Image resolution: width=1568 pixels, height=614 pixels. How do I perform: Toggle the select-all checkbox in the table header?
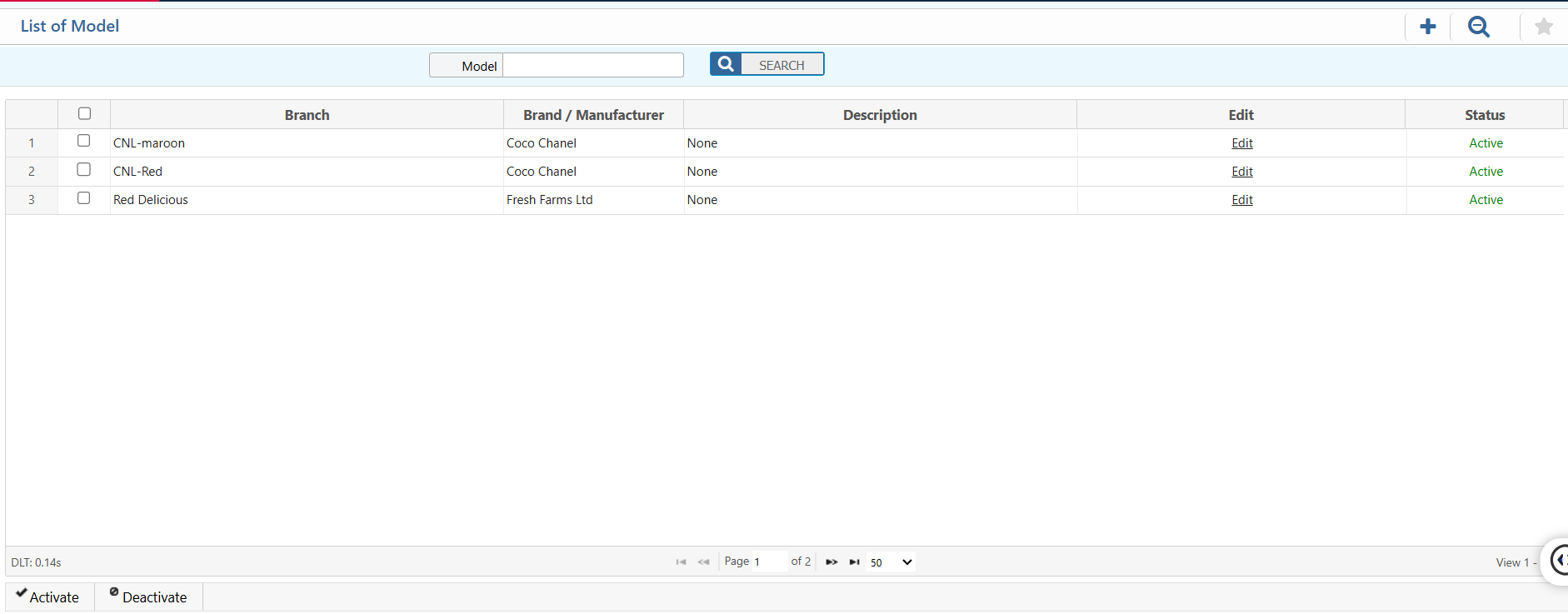[x=84, y=113]
